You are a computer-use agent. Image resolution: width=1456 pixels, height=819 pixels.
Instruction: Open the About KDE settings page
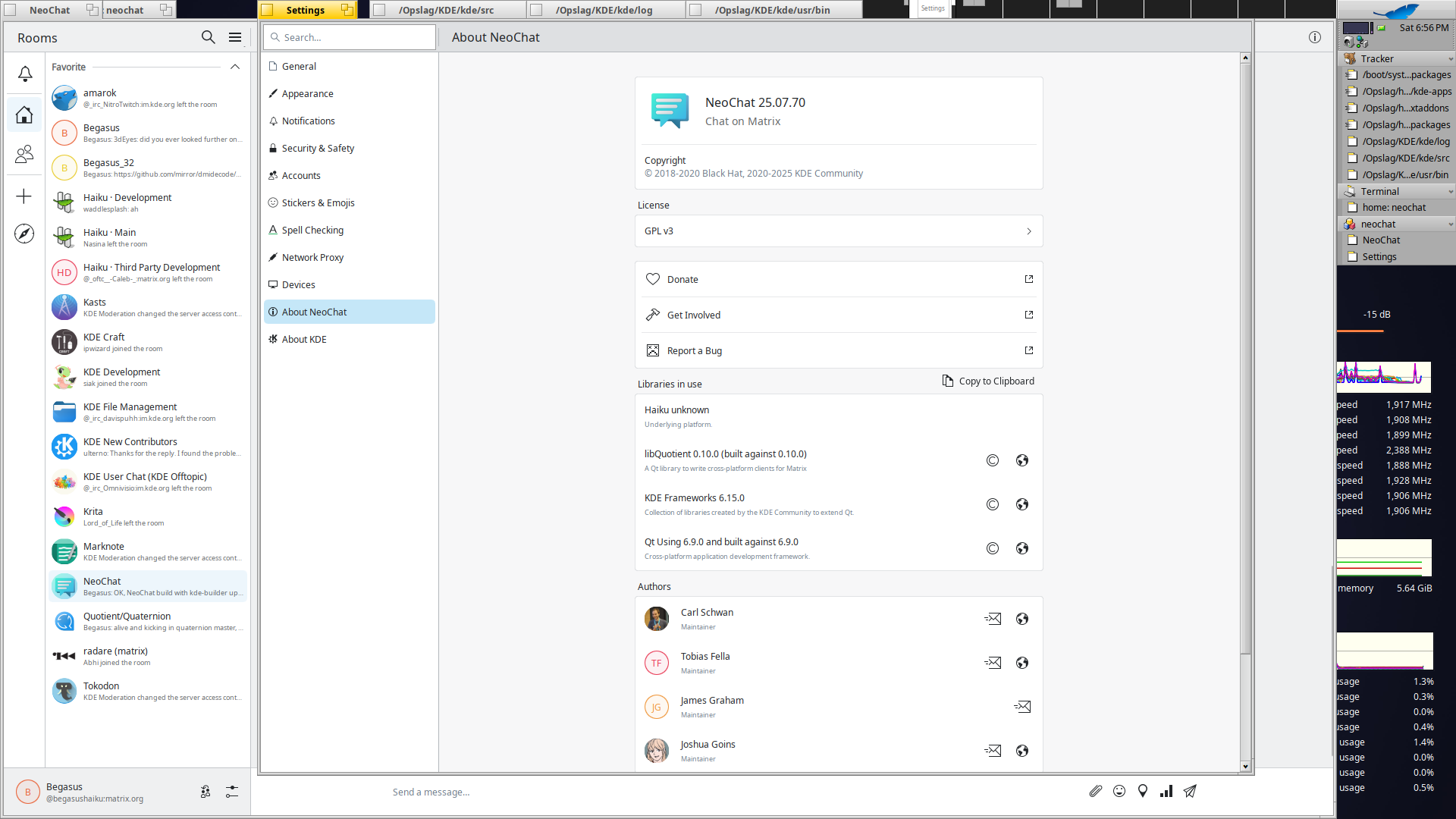pyautogui.click(x=304, y=340)
